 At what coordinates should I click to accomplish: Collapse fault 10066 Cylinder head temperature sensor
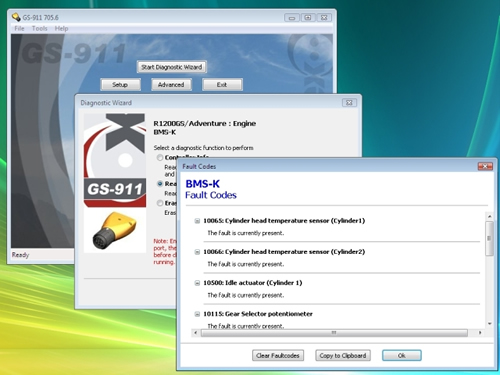coord(197,252)
